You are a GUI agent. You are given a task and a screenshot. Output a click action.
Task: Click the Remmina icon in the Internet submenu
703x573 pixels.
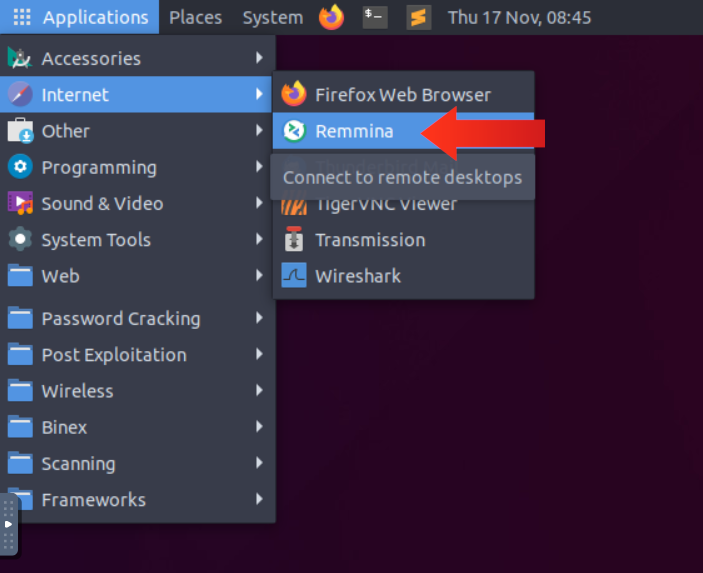294,131
